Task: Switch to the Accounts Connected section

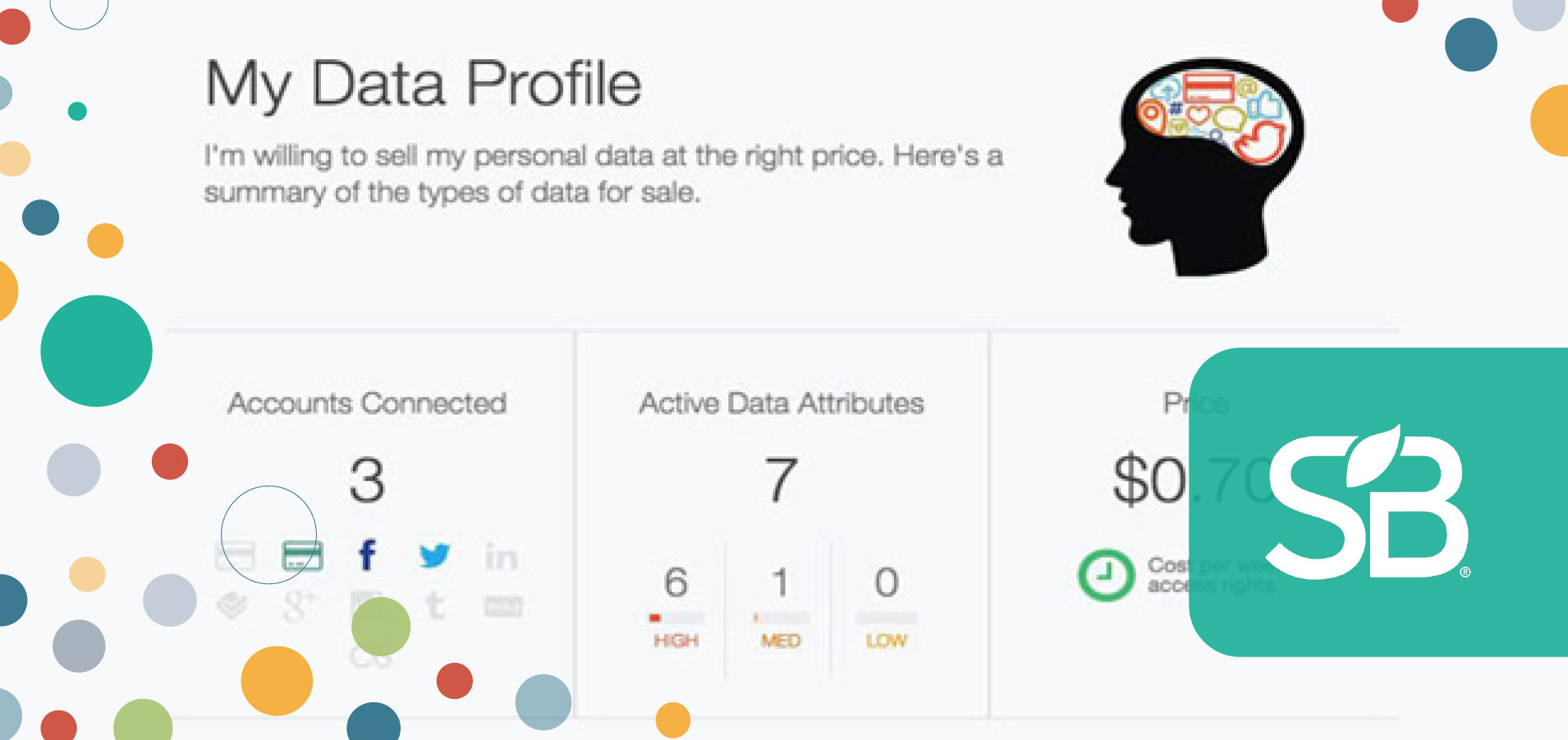Action: 369,403
